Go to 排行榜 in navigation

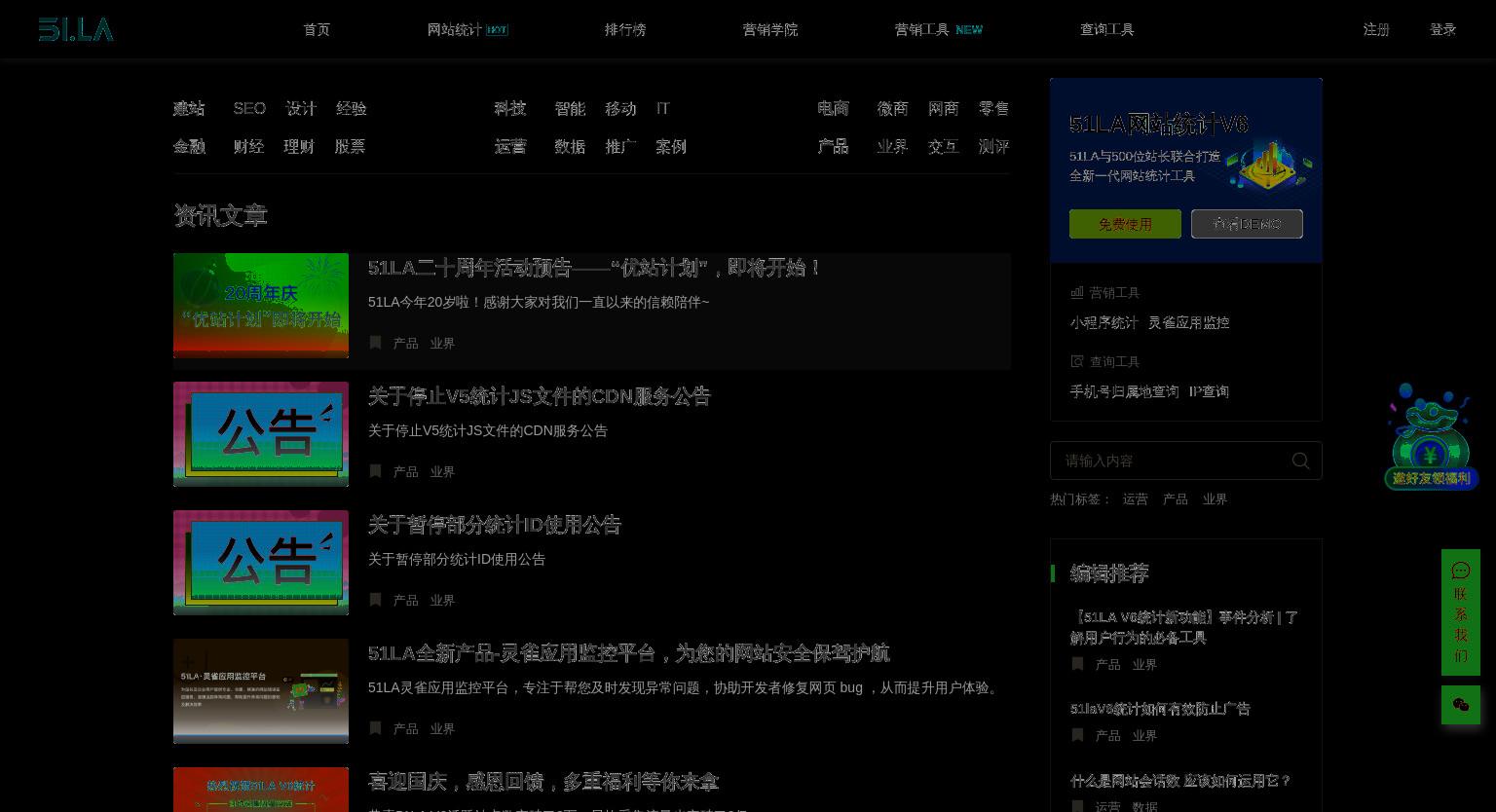[625, 29]
